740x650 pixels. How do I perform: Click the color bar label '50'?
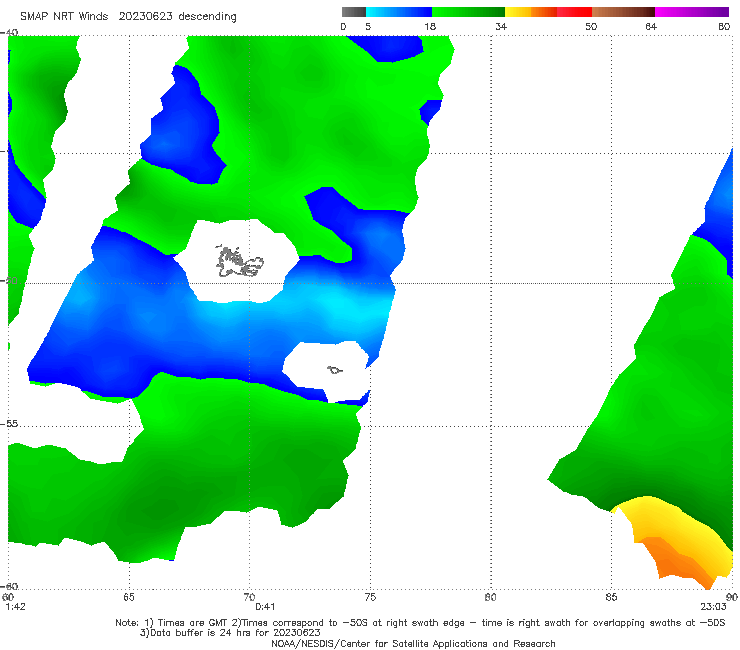tap(591, 27)
